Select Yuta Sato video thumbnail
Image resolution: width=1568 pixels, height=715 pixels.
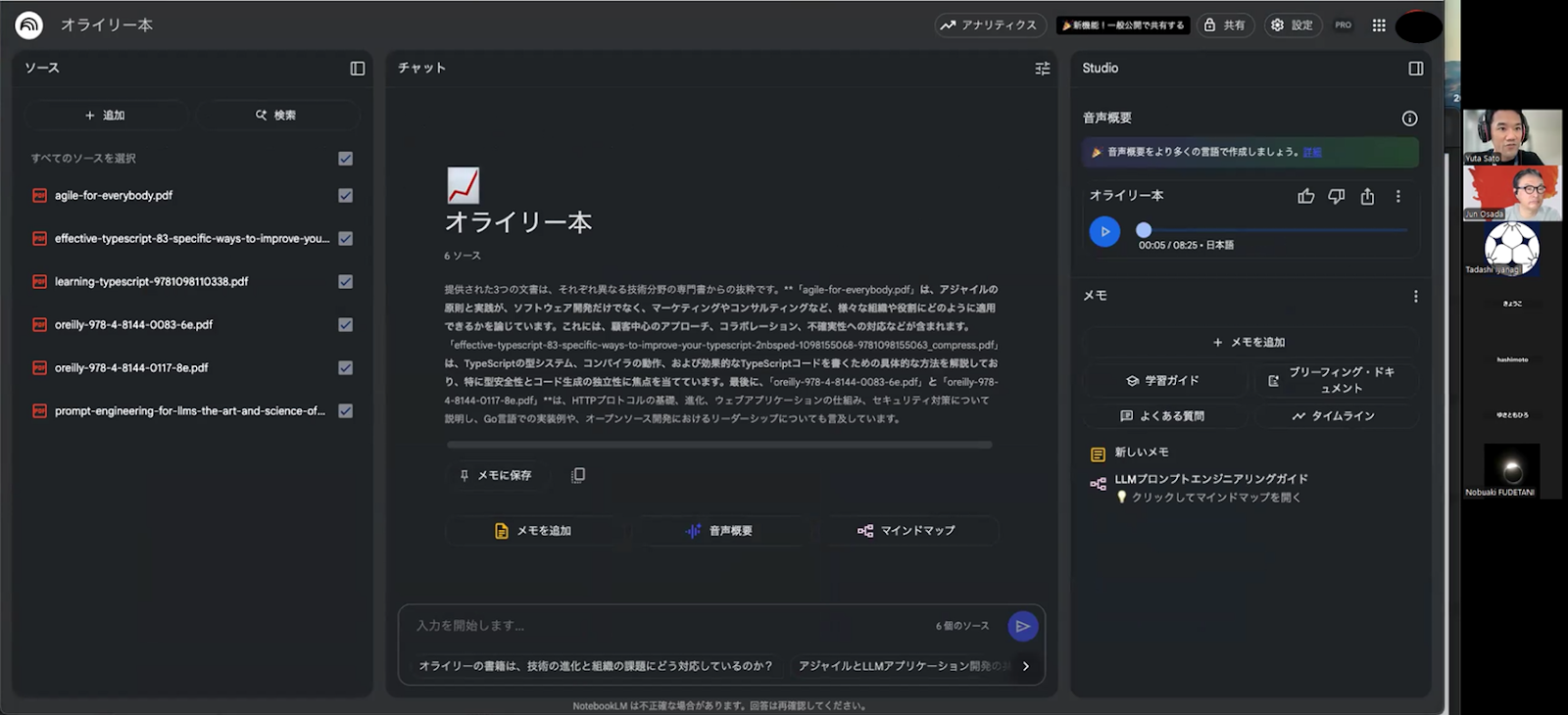[x=1512, y=137]
